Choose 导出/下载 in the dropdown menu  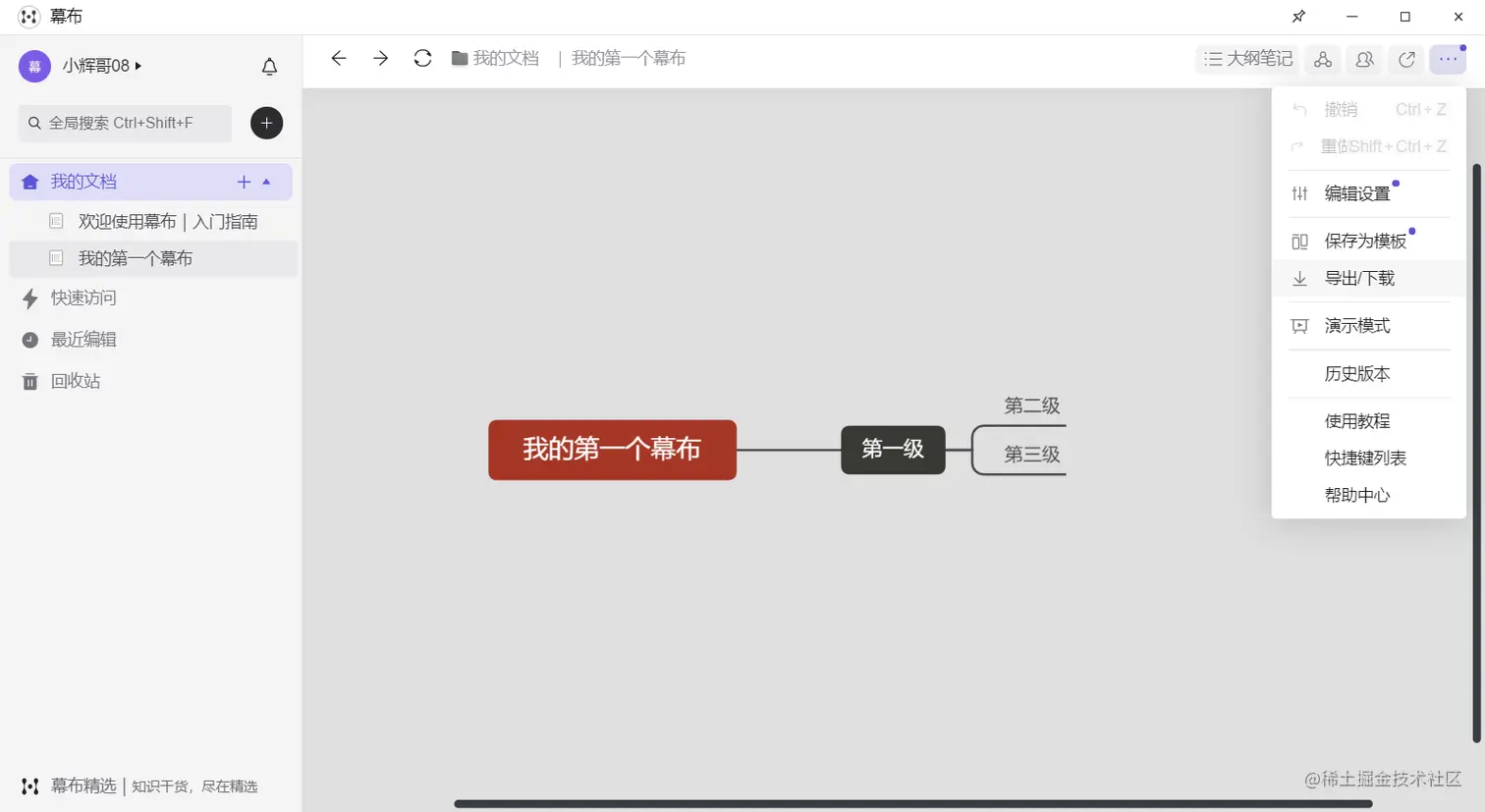click(x=1360, y=278)
